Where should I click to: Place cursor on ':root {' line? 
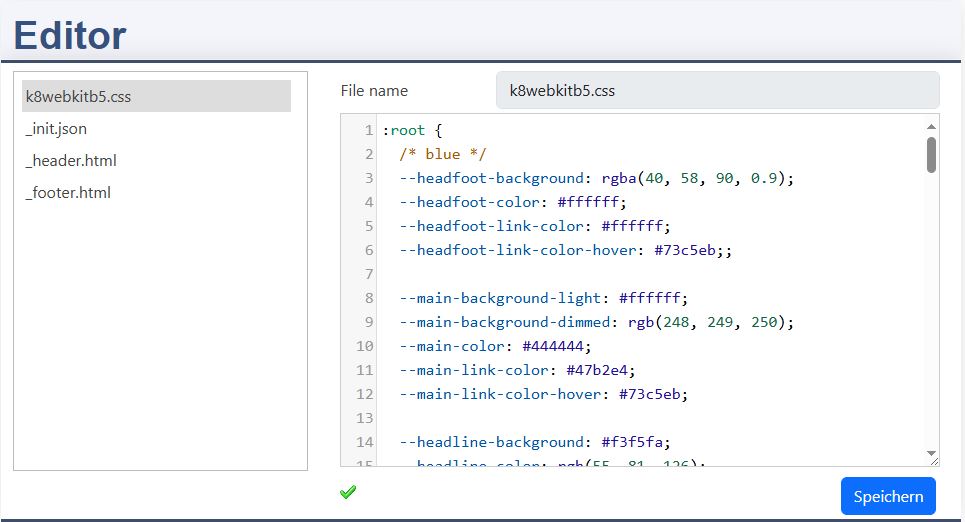pos(412,130)
